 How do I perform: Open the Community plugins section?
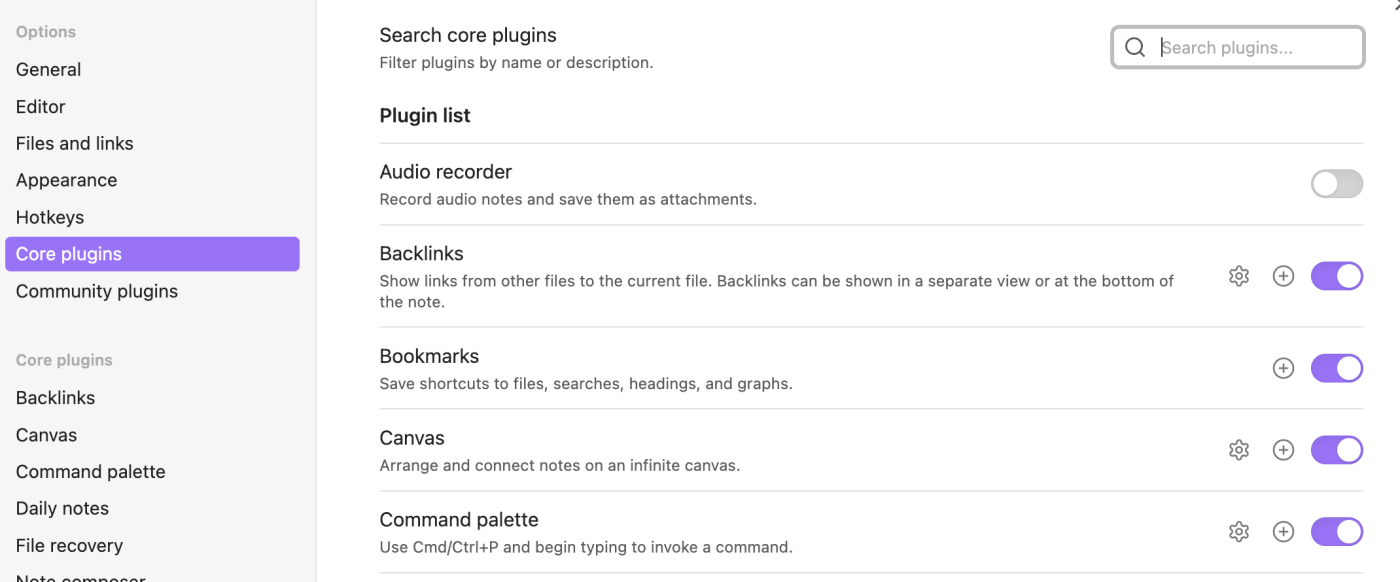96,291
